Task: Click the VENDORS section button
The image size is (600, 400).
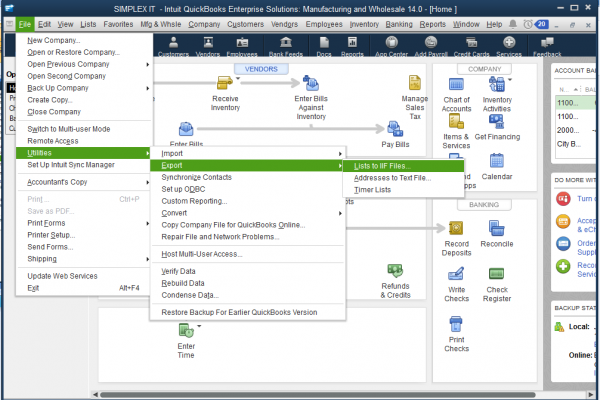Action: pos(261,69)
